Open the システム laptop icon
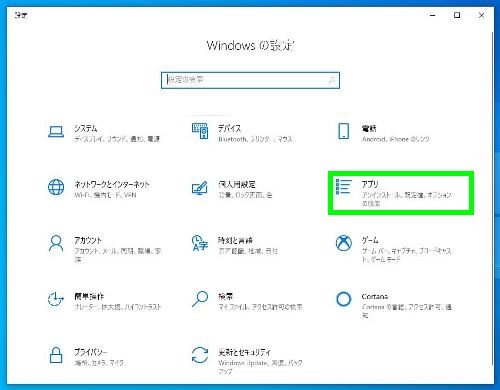Viewport: 500px width, 390px height. [56, 131]
